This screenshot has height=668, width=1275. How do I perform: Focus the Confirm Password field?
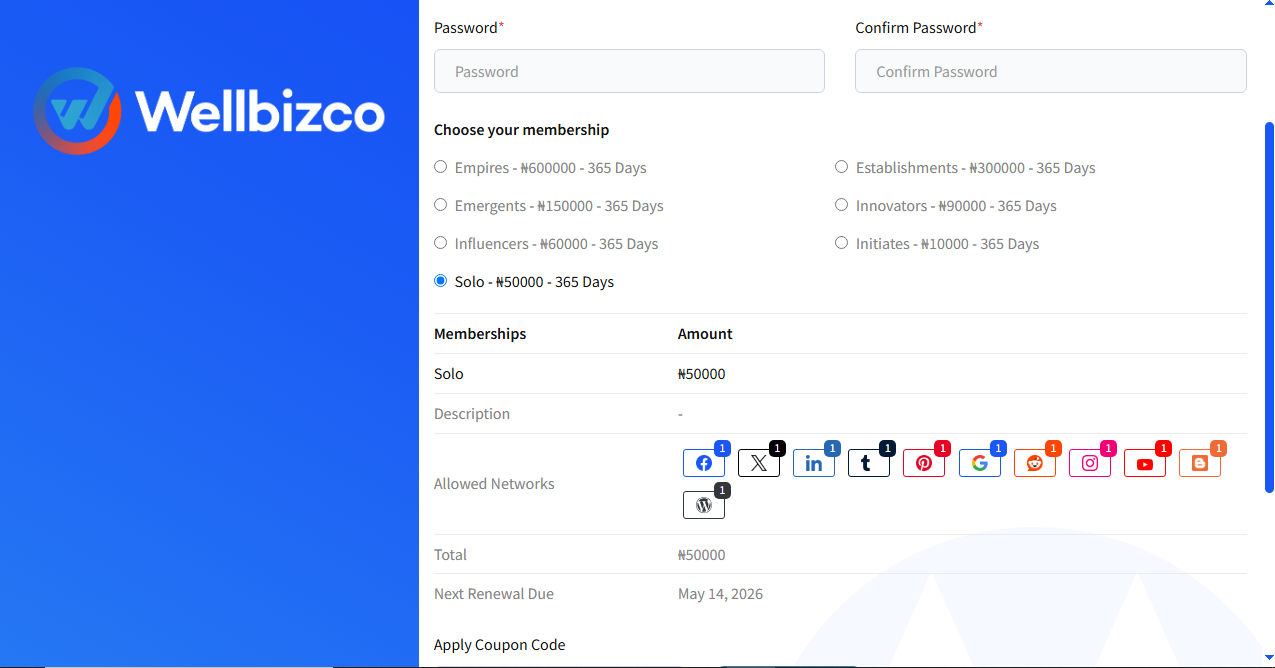pyautogui.click(x=1051, y=71)
